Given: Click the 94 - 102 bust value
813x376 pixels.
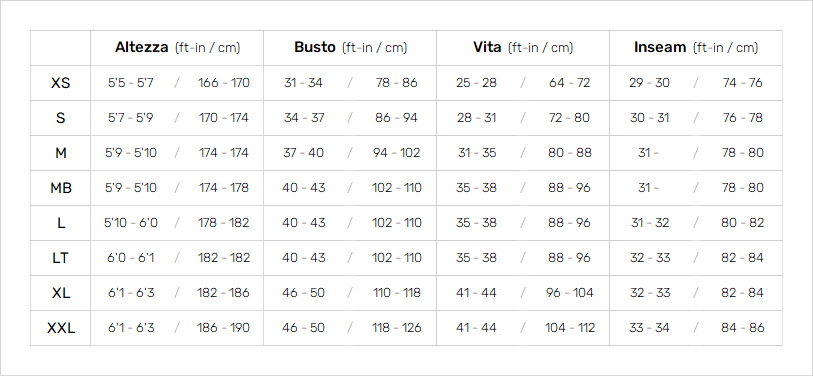Looking at the screenshot, I should pos(397,153).
